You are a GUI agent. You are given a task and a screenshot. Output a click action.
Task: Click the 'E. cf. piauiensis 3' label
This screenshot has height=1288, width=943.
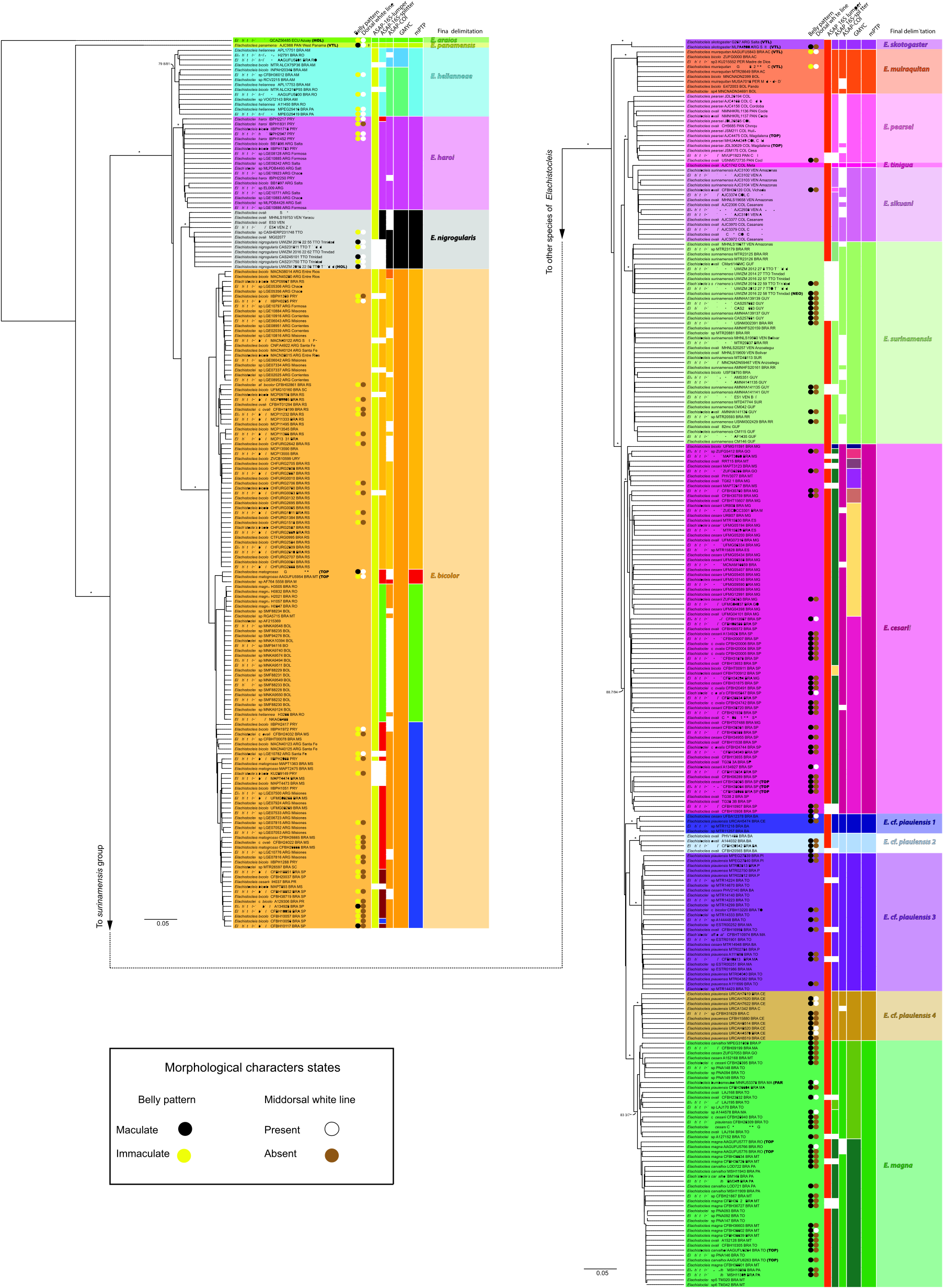click(910, 917)
